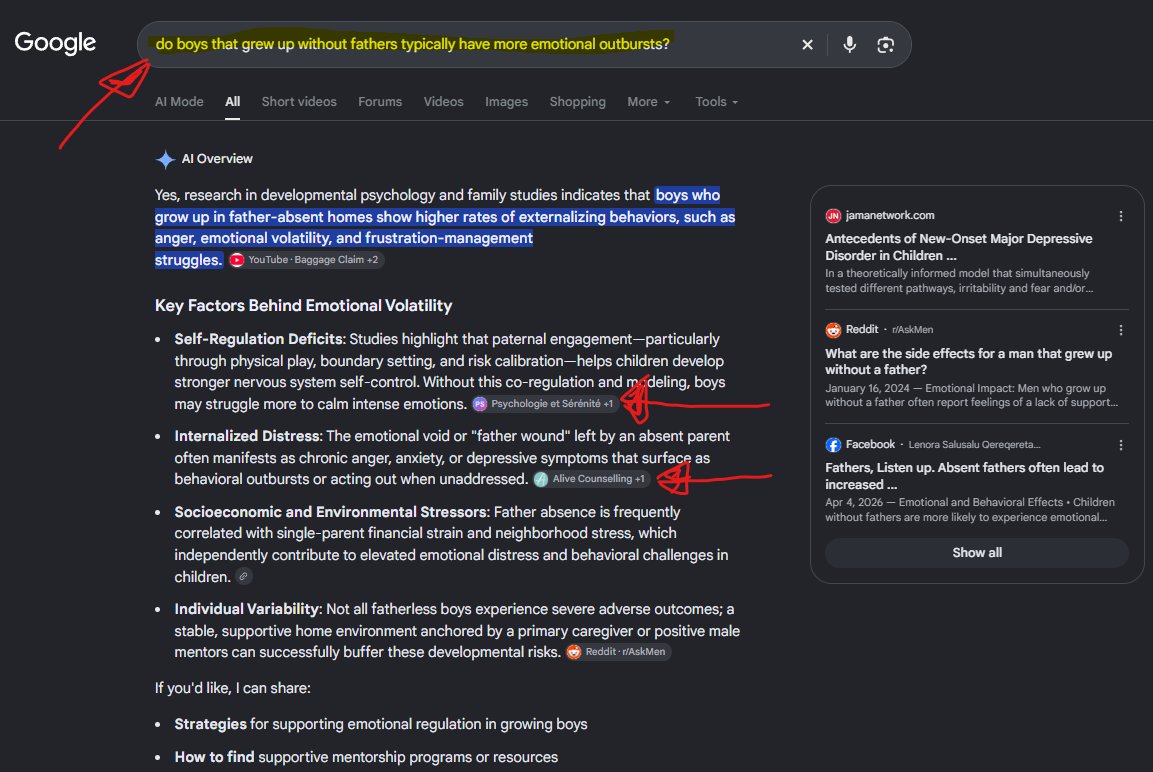Switch to AI Mode tab

179,101
